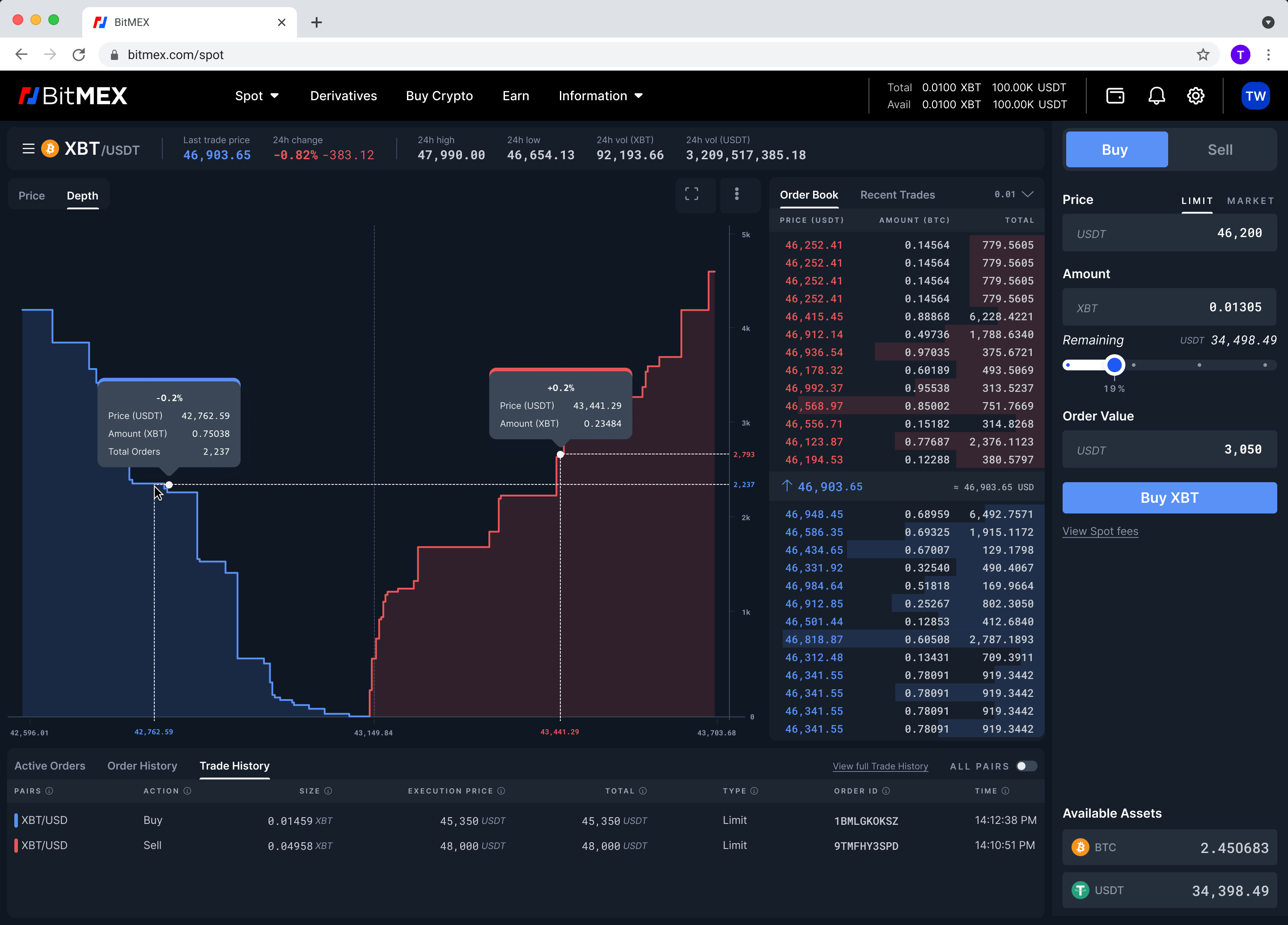This screenshot has width=1288, height=925.
Task: Click the Amount XBT input field
Action: click(x=1169, y=307)
